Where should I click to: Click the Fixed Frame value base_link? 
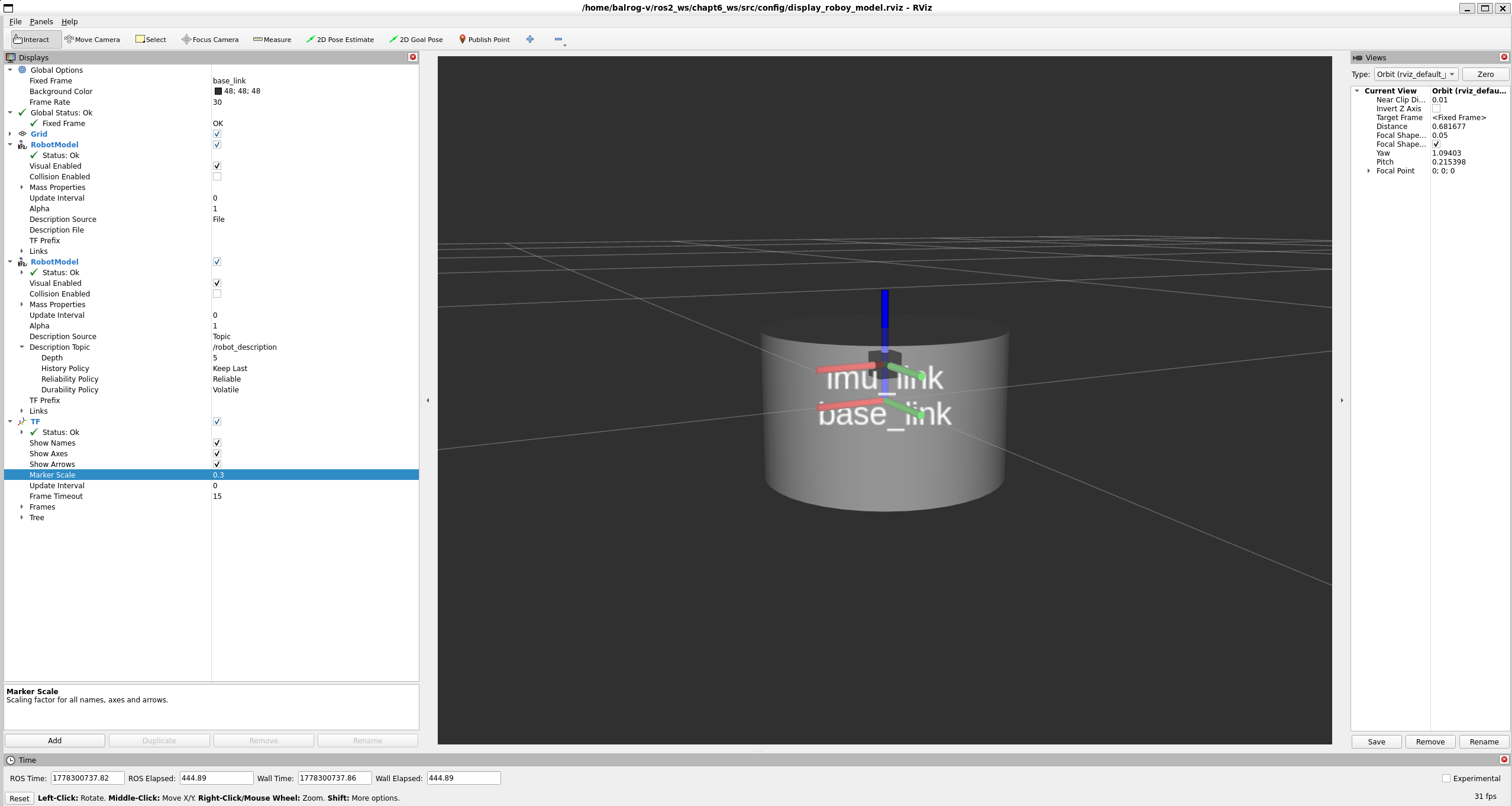pos(230,80)
